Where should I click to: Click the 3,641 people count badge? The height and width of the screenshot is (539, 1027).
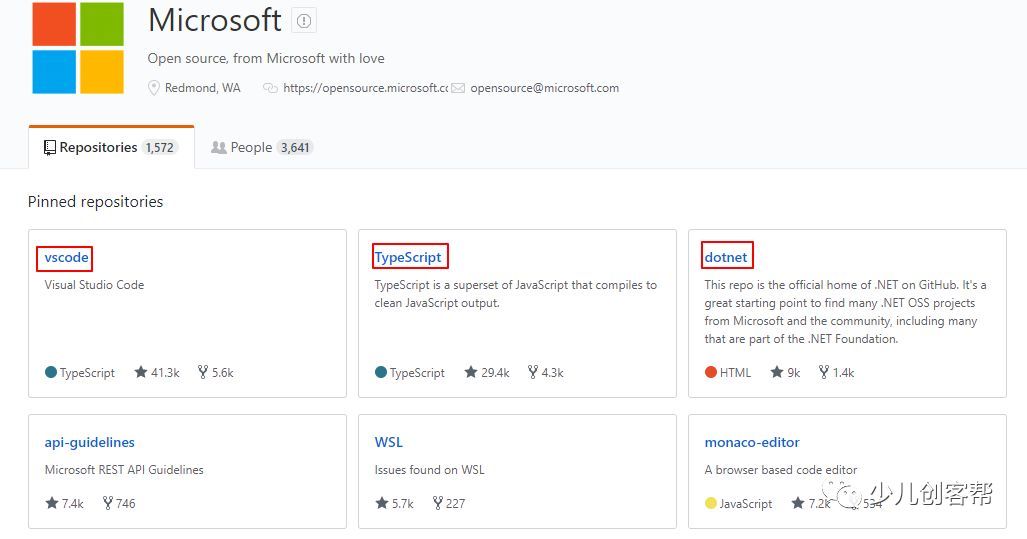click(x=295, y=147)
